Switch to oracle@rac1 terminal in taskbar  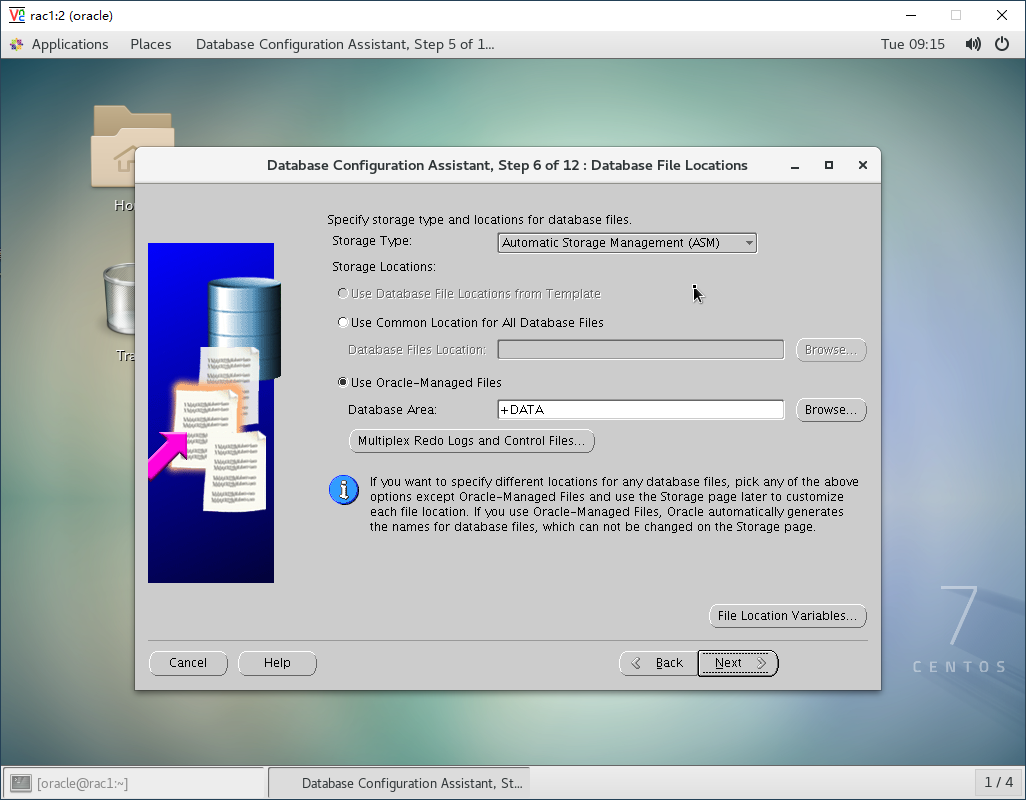coord(134,783)
